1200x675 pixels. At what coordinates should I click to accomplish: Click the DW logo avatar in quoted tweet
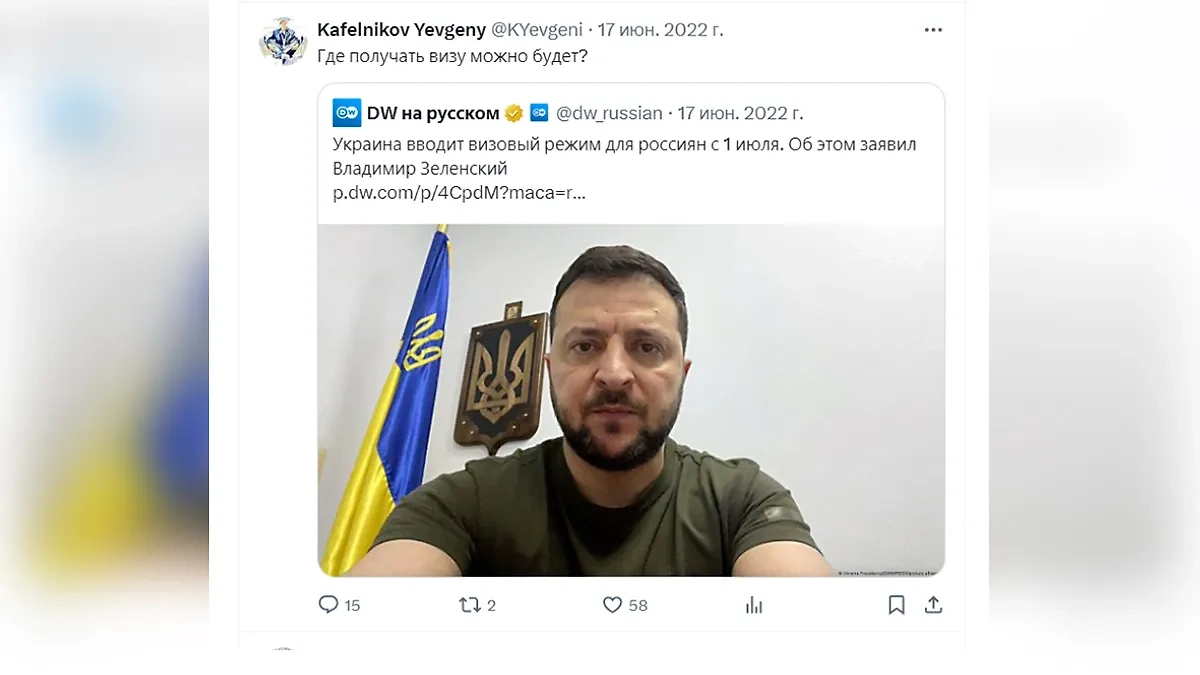[x=346, y=112]
